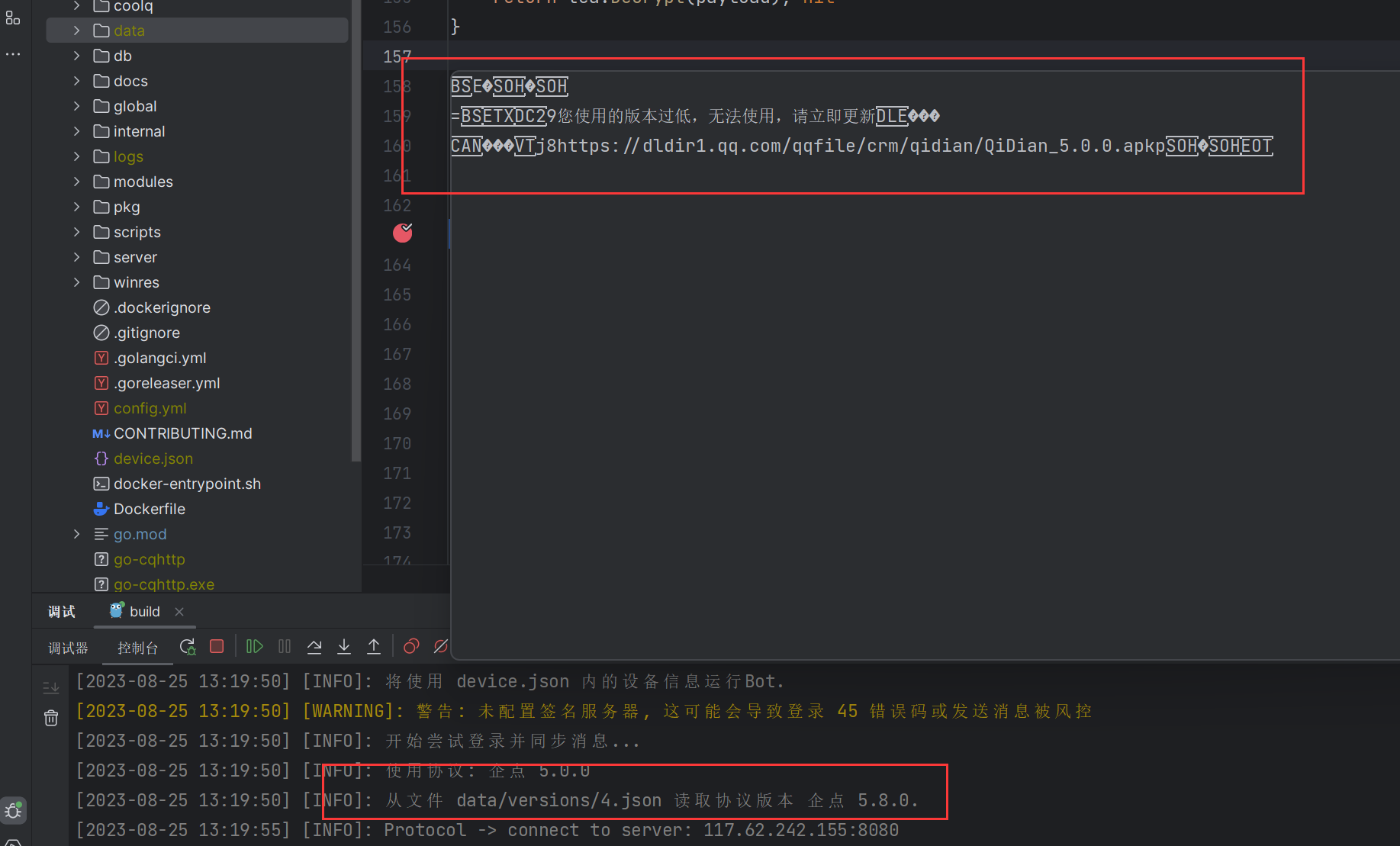Viewport: 1400px width, 846px height.
Task: Open the config.yml file
Action: [x=150, y=408]
